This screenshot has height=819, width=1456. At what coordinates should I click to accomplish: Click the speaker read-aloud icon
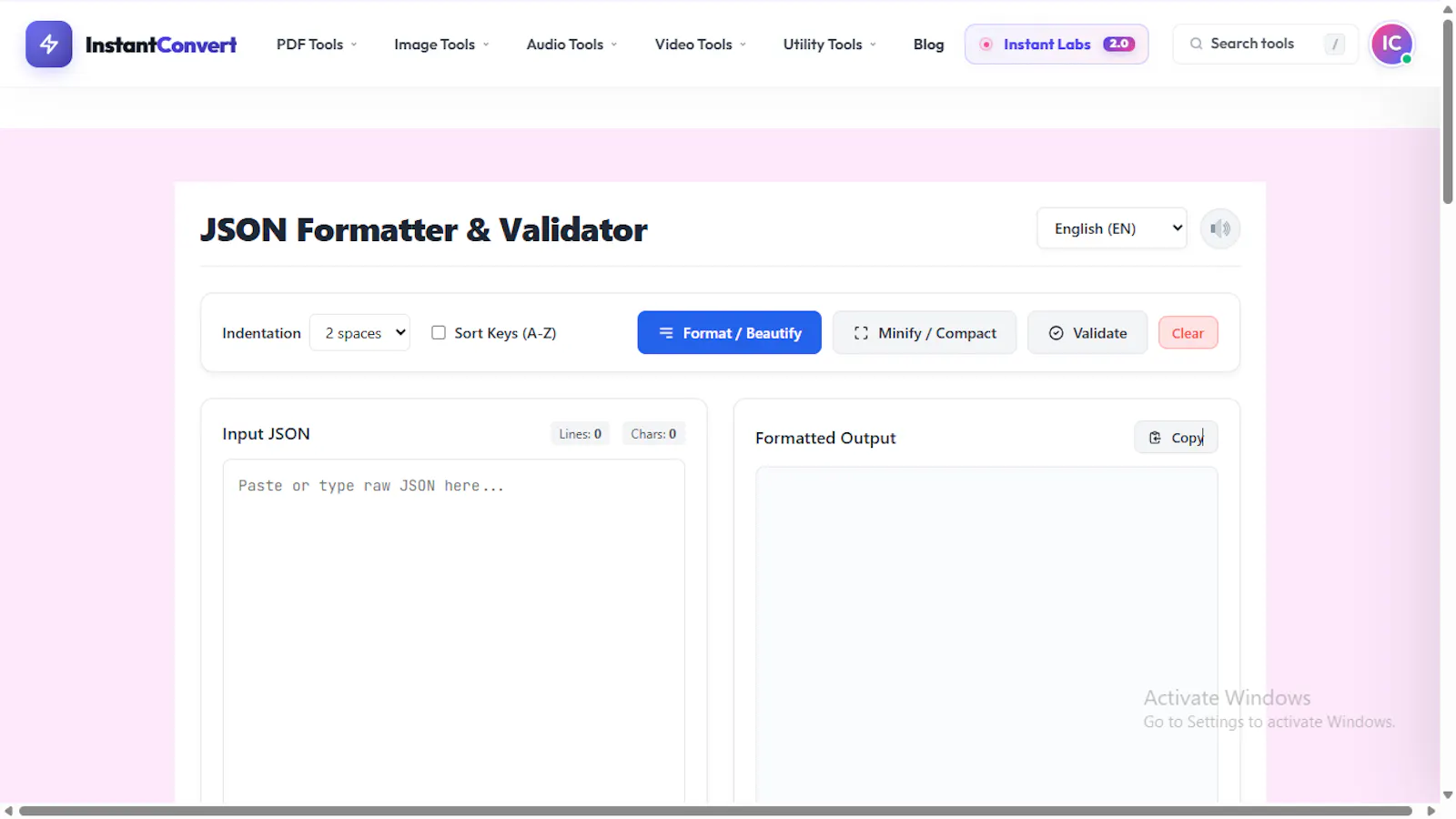[x=1220, y=228]
